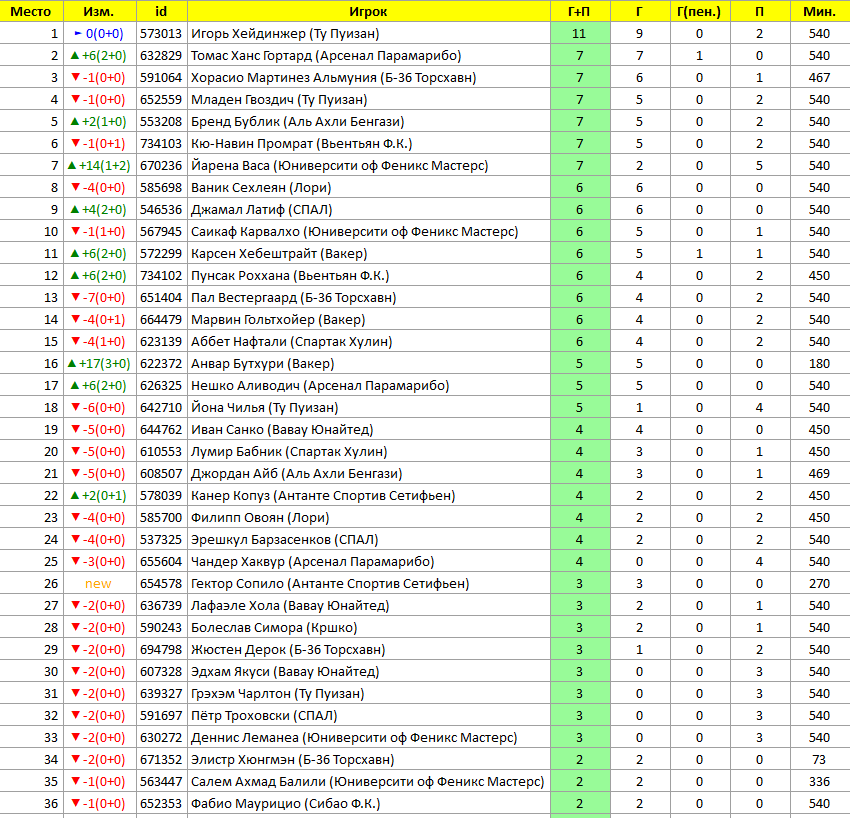850x818 pixels.
Task: Click red down arrow in Фабио Маурицио row
Action: (x=76, y=803)
